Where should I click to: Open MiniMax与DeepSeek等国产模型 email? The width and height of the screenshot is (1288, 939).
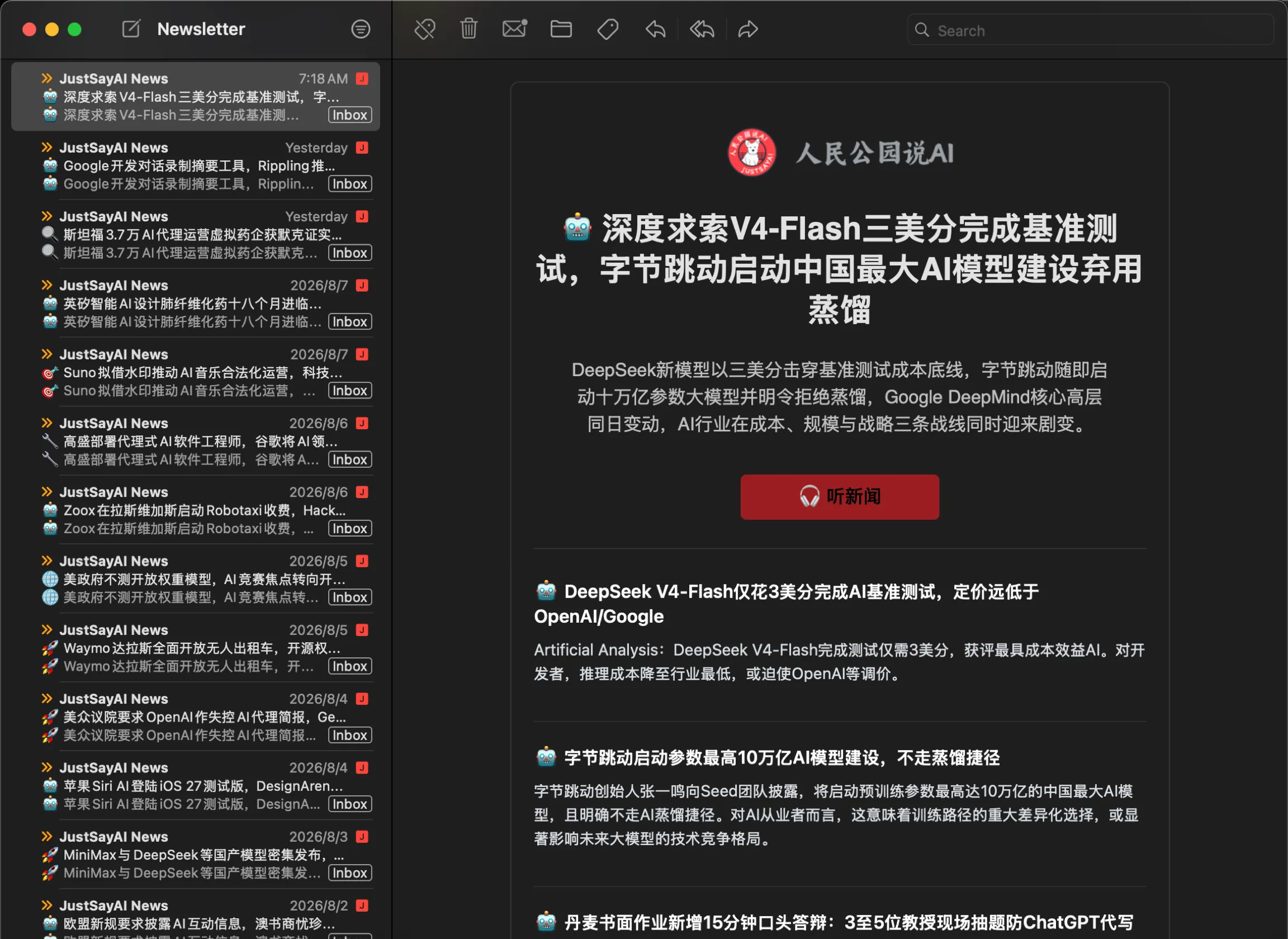click(196, 854)
